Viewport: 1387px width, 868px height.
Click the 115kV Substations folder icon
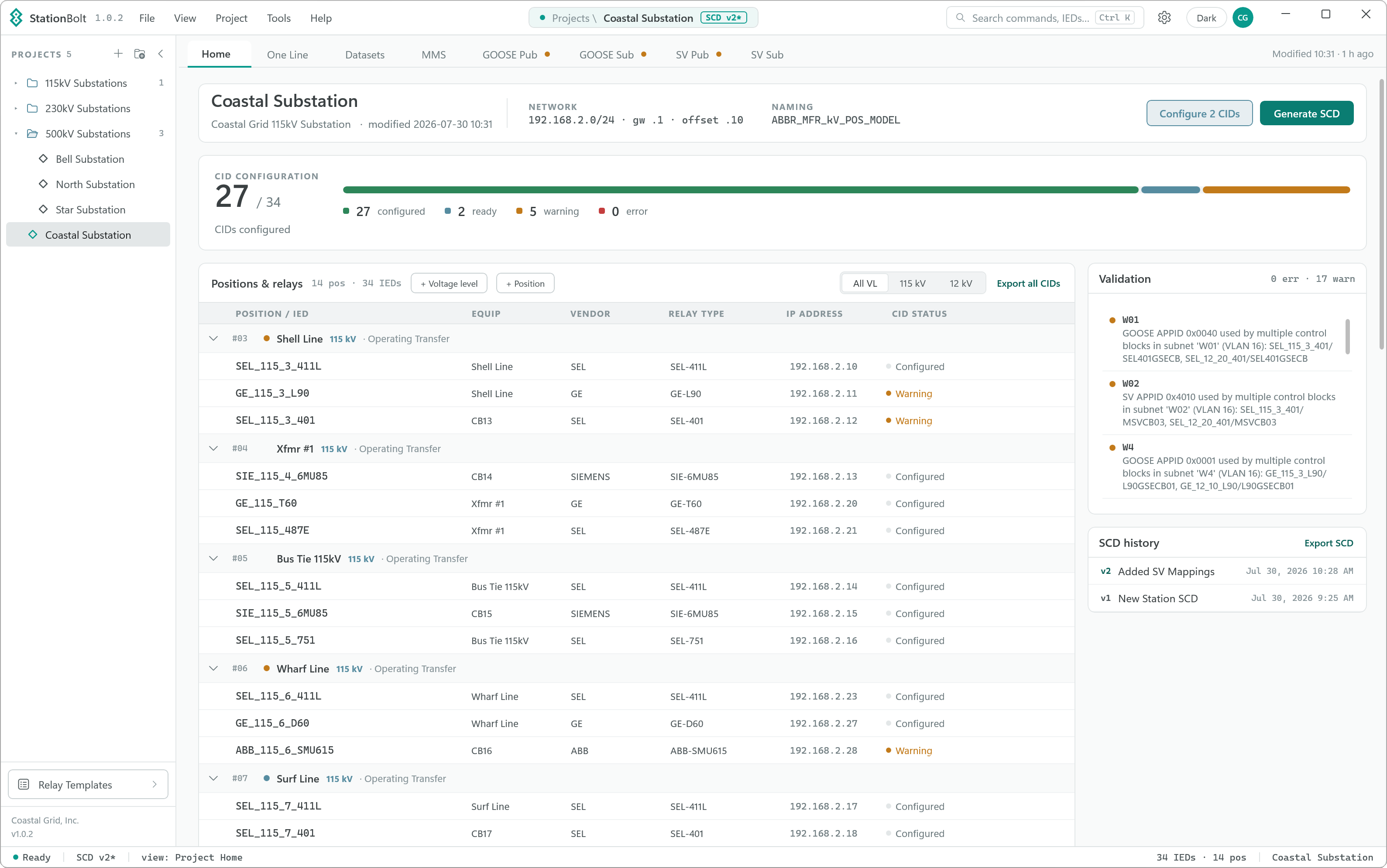[x=33, y=83]
